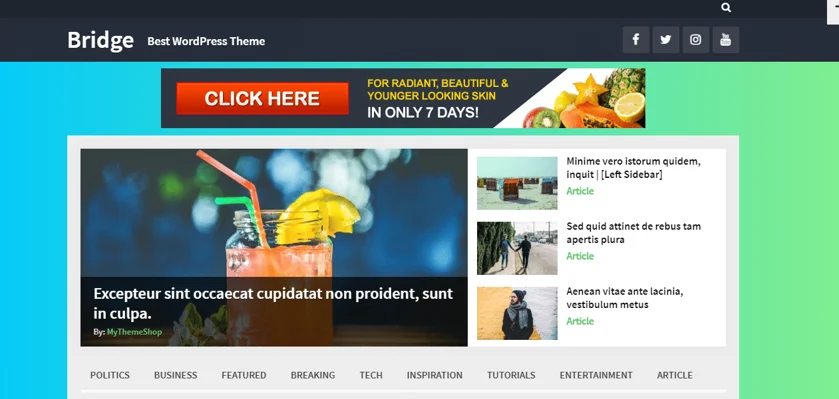Click the Best WordPress Theme tagline

(206, 41)
